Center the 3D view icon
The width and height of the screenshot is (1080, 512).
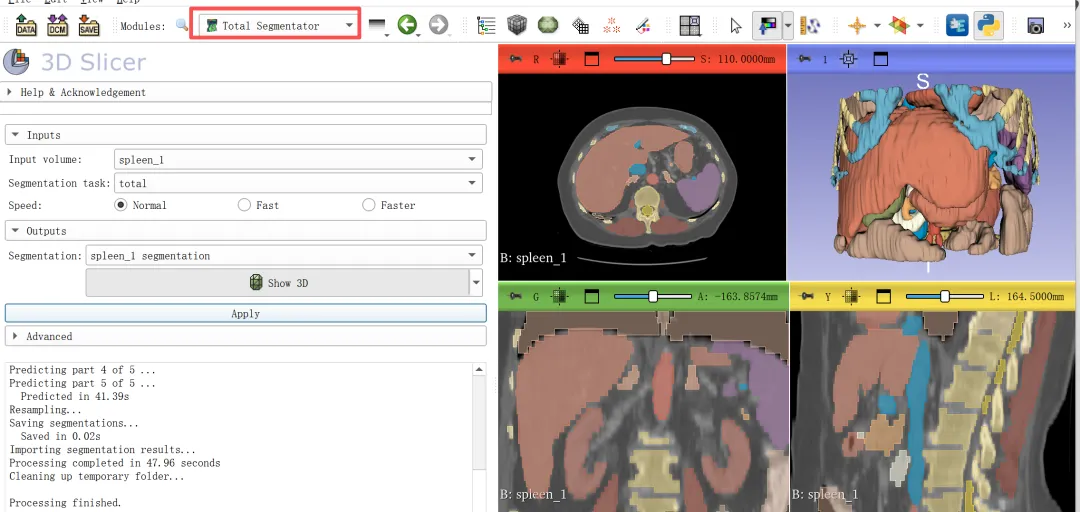point(849,59)
